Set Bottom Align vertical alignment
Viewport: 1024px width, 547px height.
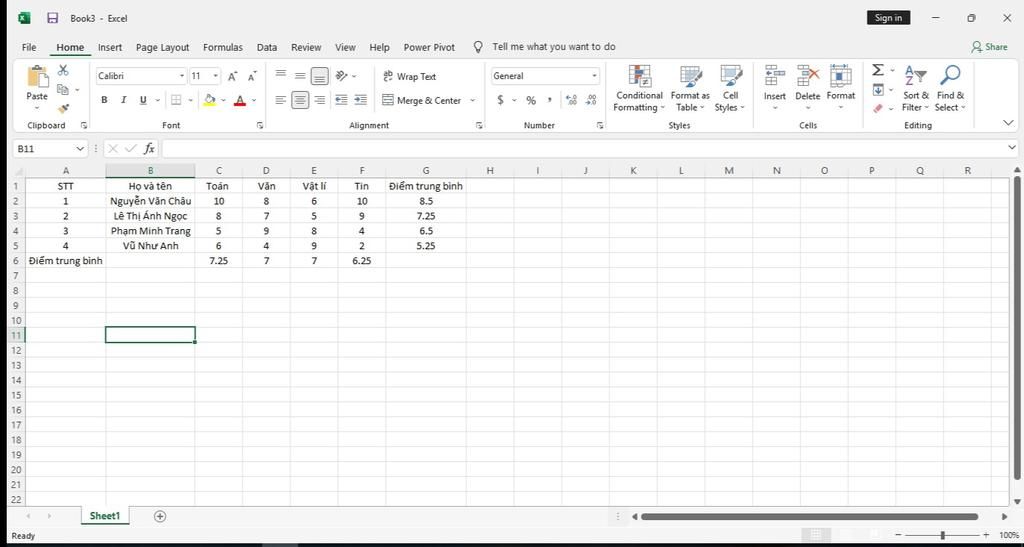pyautogui.click(x=319, y=76)
